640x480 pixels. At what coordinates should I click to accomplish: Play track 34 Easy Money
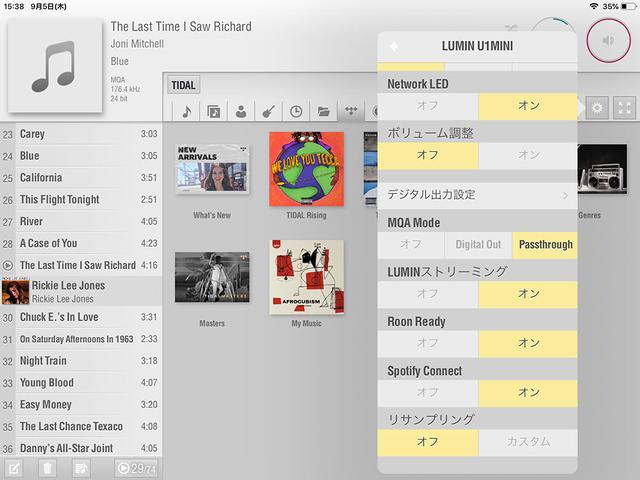81,404
